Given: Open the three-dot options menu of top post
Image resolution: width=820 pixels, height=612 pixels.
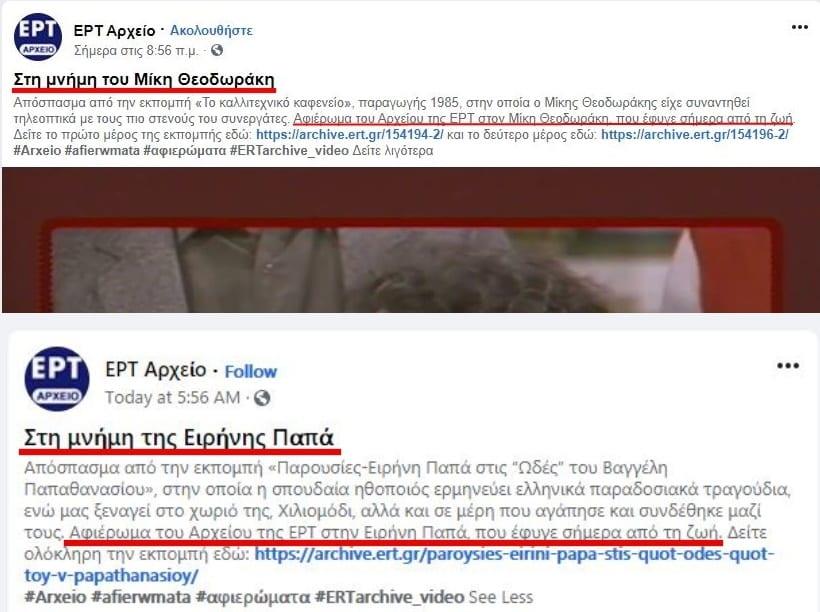Looking at the screenshot, I should pyautogui.click(x=799, y=27).
